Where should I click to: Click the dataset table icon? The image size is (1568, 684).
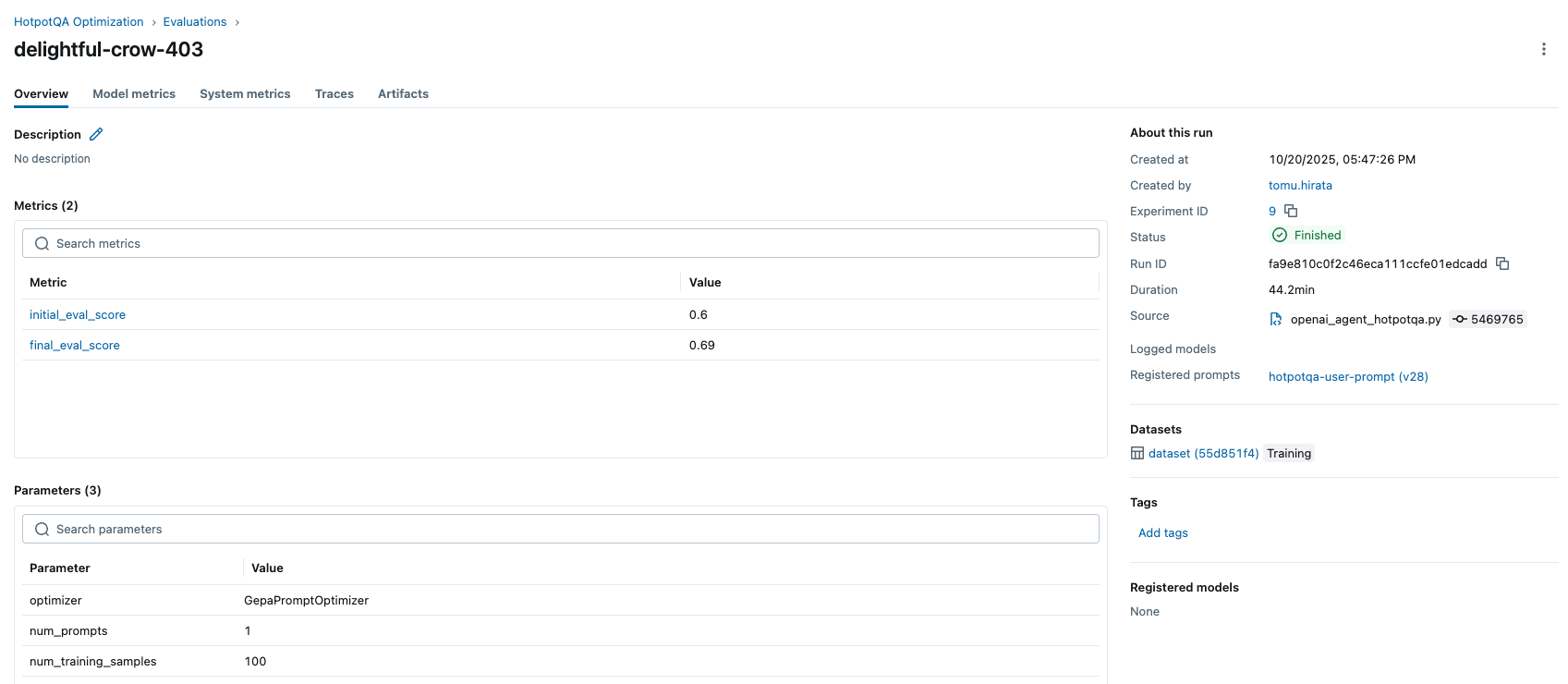(x=1137, y=453)
